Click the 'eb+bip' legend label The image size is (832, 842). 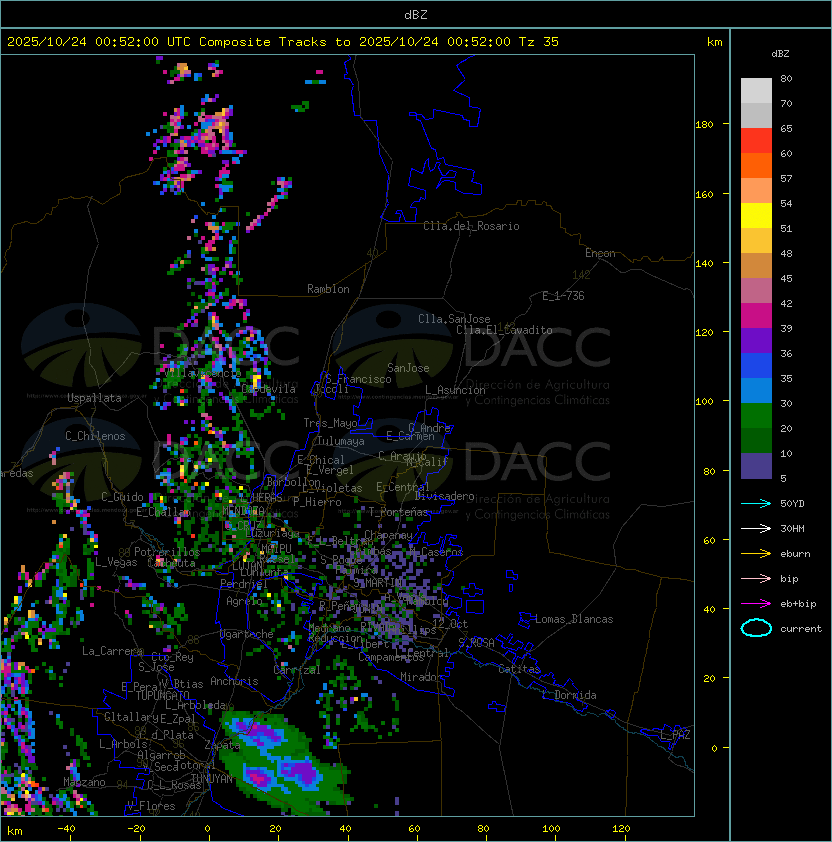(798, 604)
